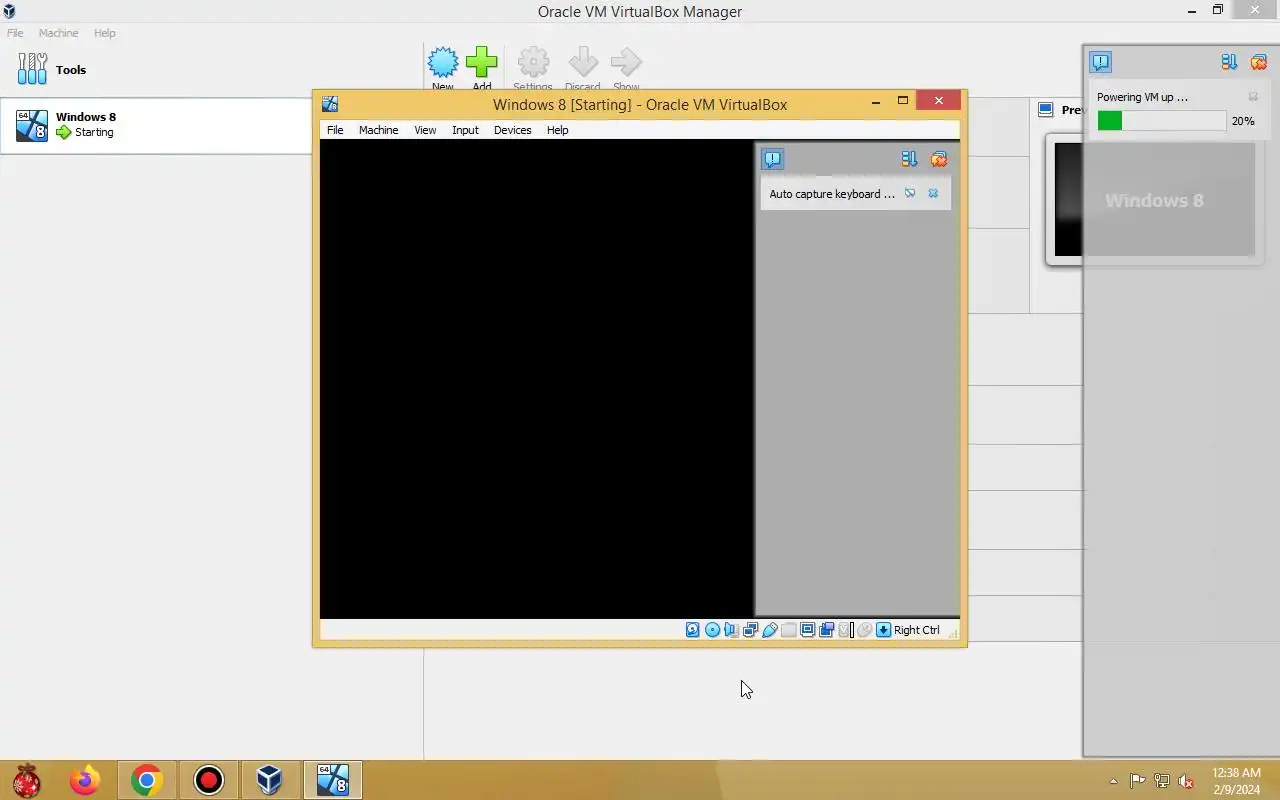Viewport: 1280px width, 800px height.
Task: Open Help menu in VirtualBox Manager
Action: [105, 33]
